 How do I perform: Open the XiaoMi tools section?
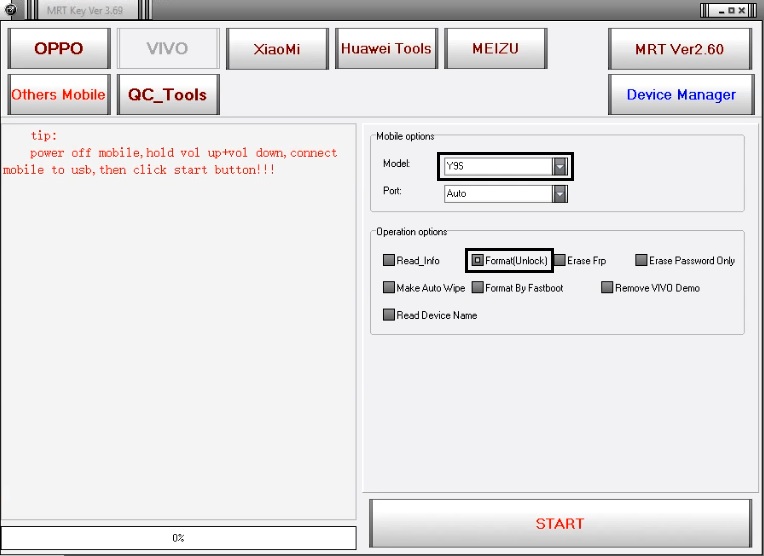coord(277,48)
